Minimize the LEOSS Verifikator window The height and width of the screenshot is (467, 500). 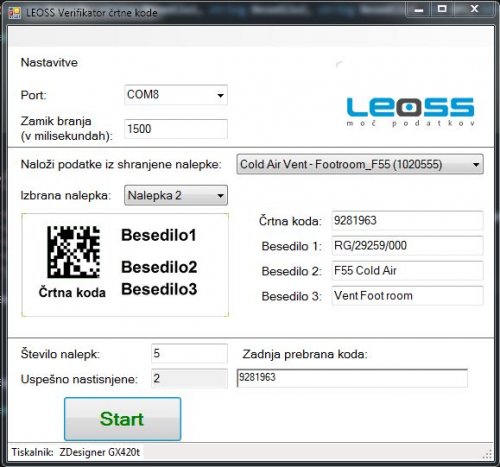click(419, 9)
